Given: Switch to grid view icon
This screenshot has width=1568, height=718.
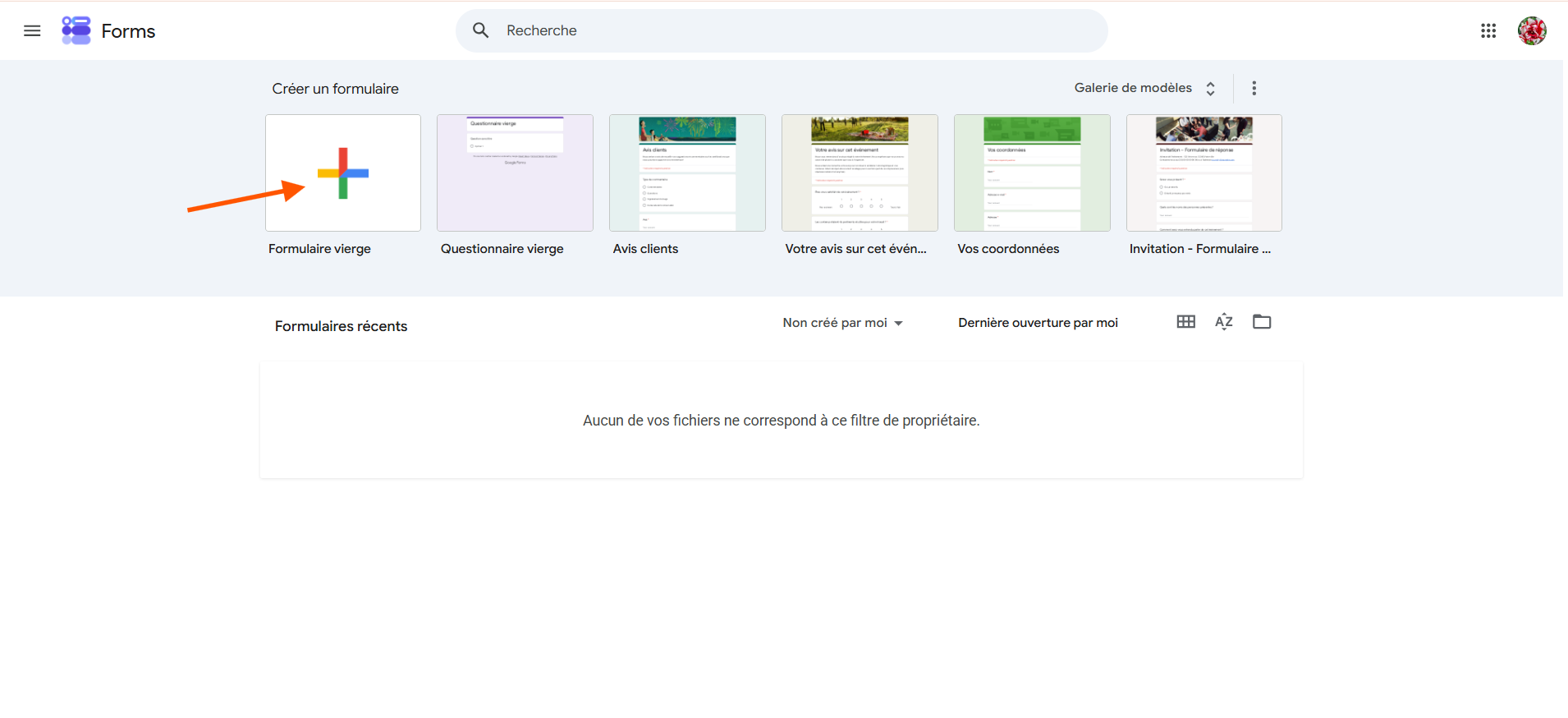Looking at the screenshot, I should point(1185,322).
